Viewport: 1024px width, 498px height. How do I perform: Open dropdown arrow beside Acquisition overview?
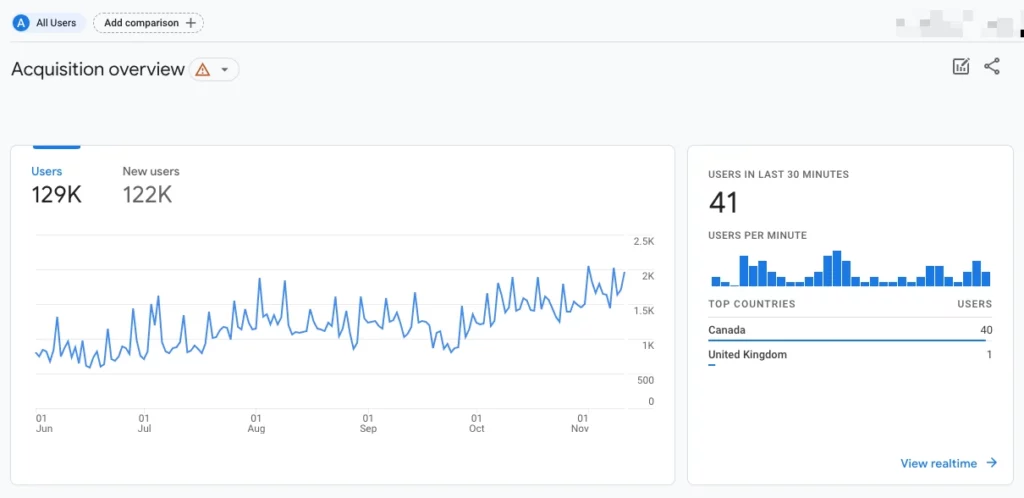[225, 70]
